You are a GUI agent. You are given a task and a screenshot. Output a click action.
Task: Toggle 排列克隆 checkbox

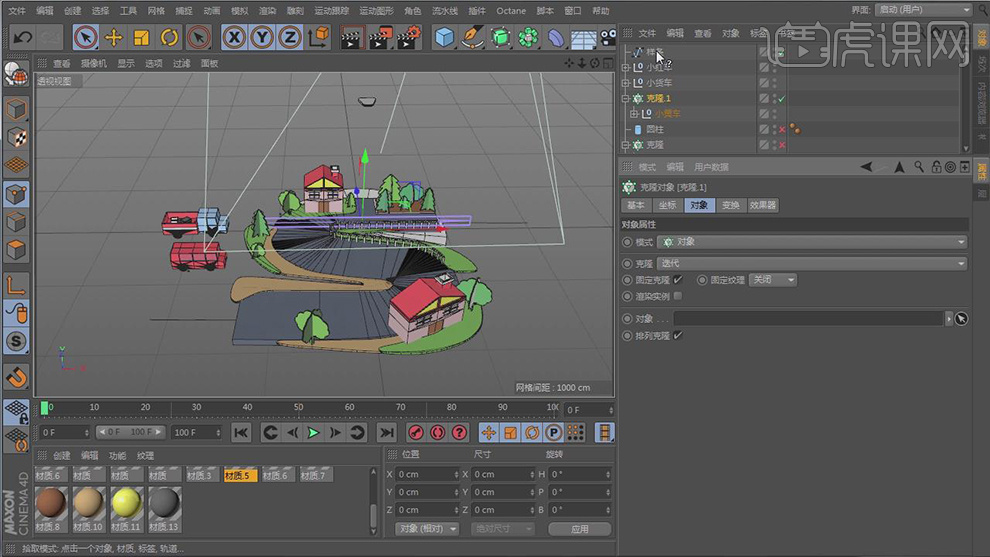(x=677, y=335)
